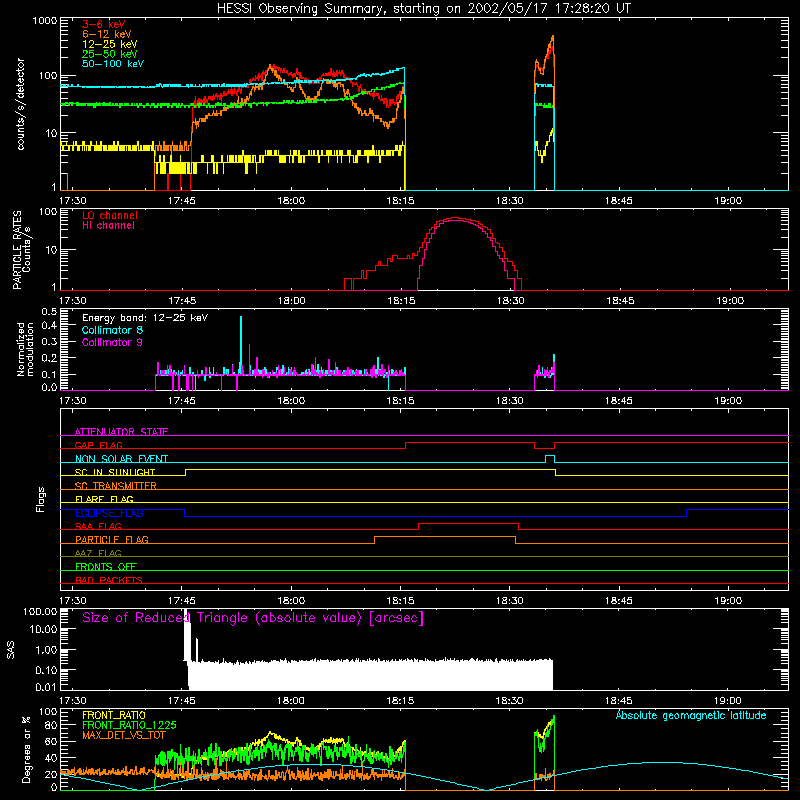
Task: Select the MAX_DET_VS_TOT legend label
Action: (124, 735)
